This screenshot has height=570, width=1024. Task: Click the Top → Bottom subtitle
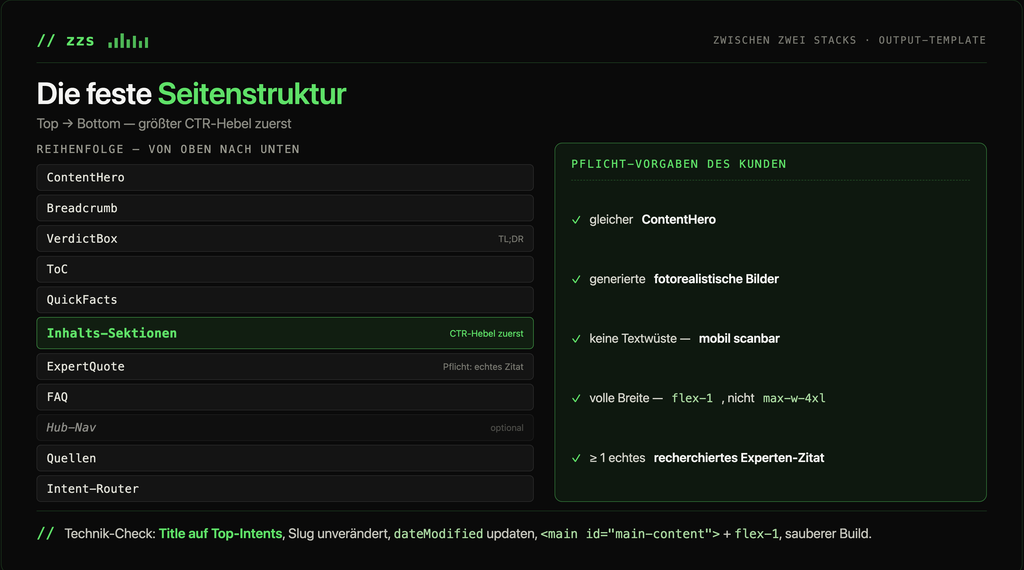[164, 124]
